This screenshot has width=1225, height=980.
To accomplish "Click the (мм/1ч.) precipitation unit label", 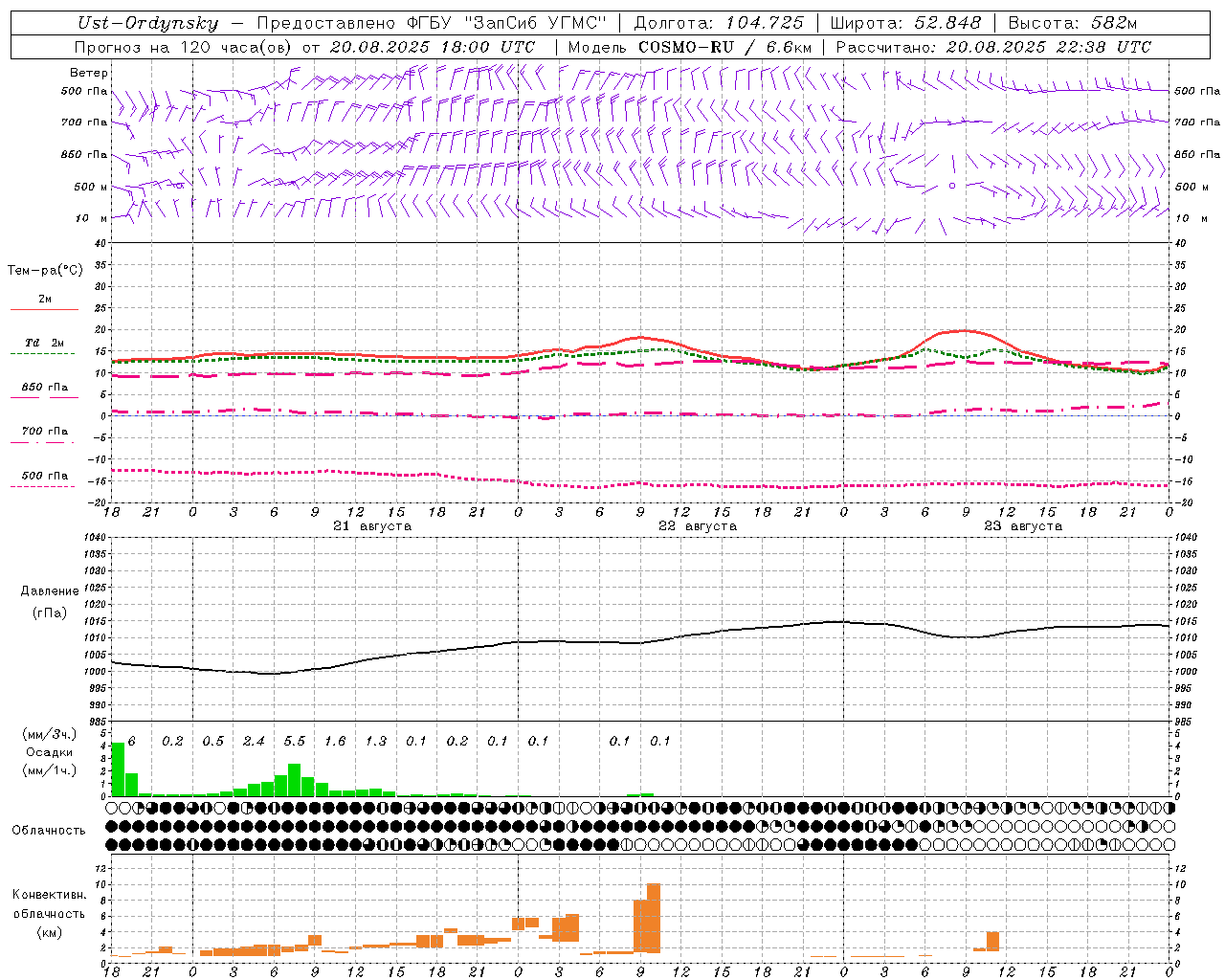I will [50, 770].
